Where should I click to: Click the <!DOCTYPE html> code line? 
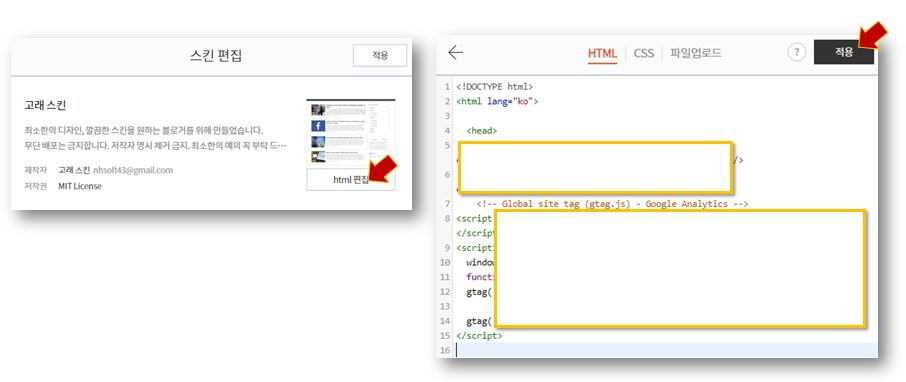click(494, 87)
